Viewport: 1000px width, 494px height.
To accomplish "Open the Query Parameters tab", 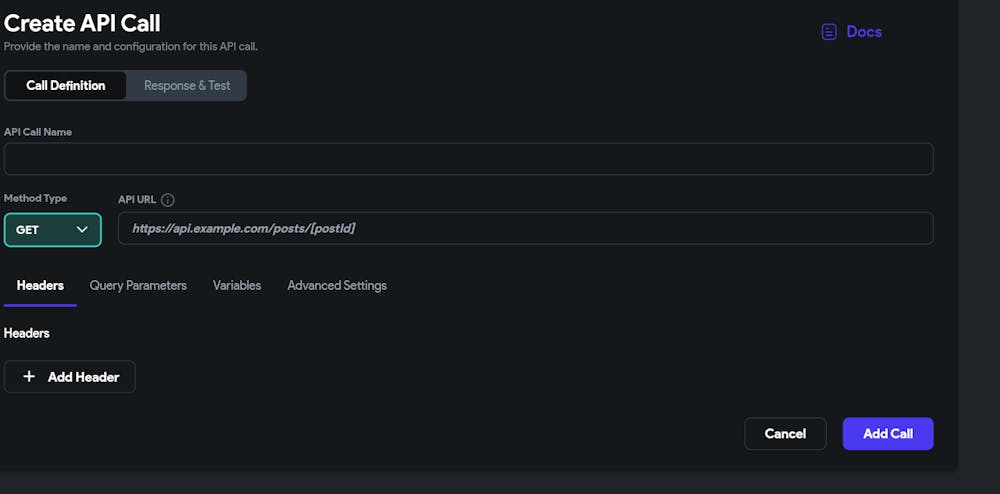I will click(x=138, y=286).
